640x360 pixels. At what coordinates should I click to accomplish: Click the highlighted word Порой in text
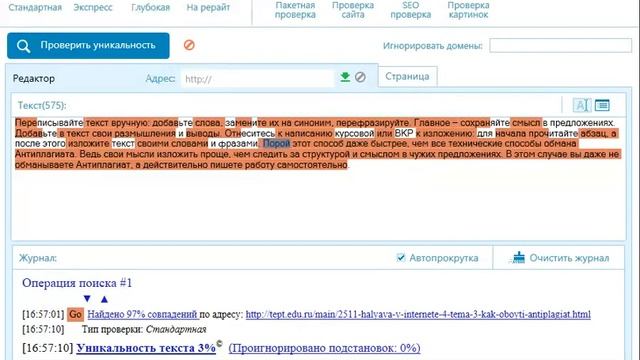click(x=276, y=143)
